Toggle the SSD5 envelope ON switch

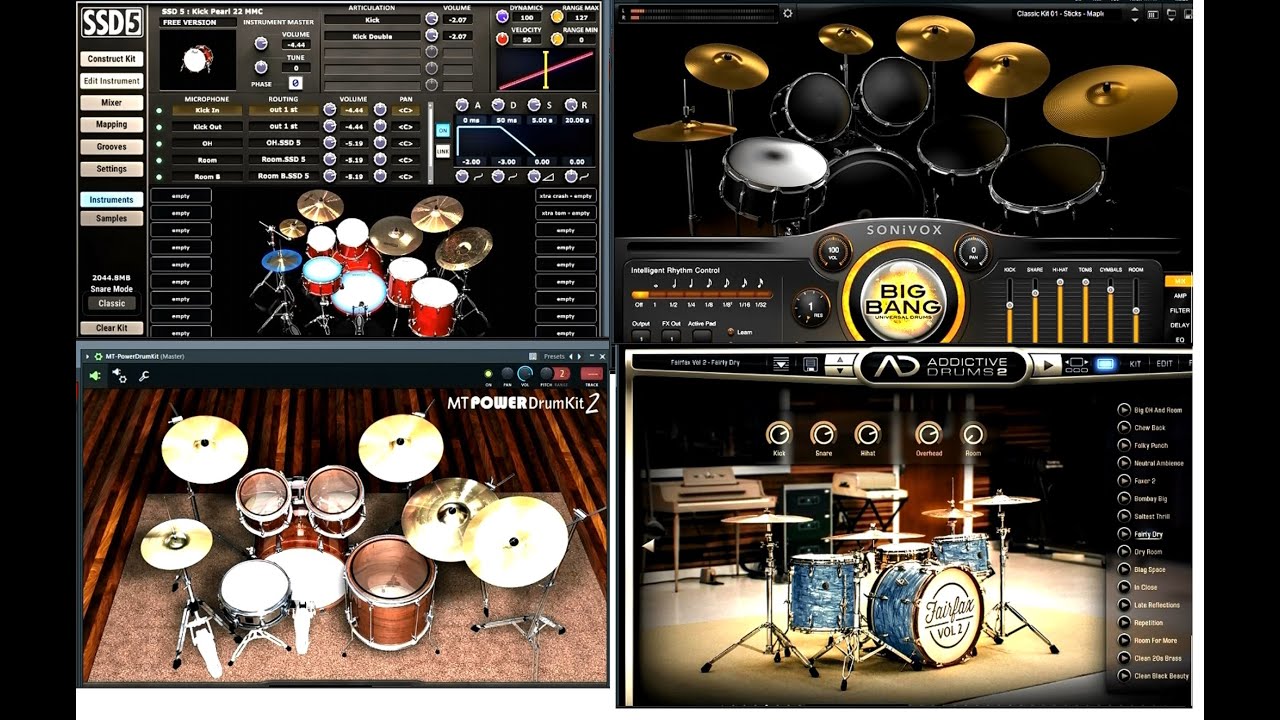[x=442, y=131]
